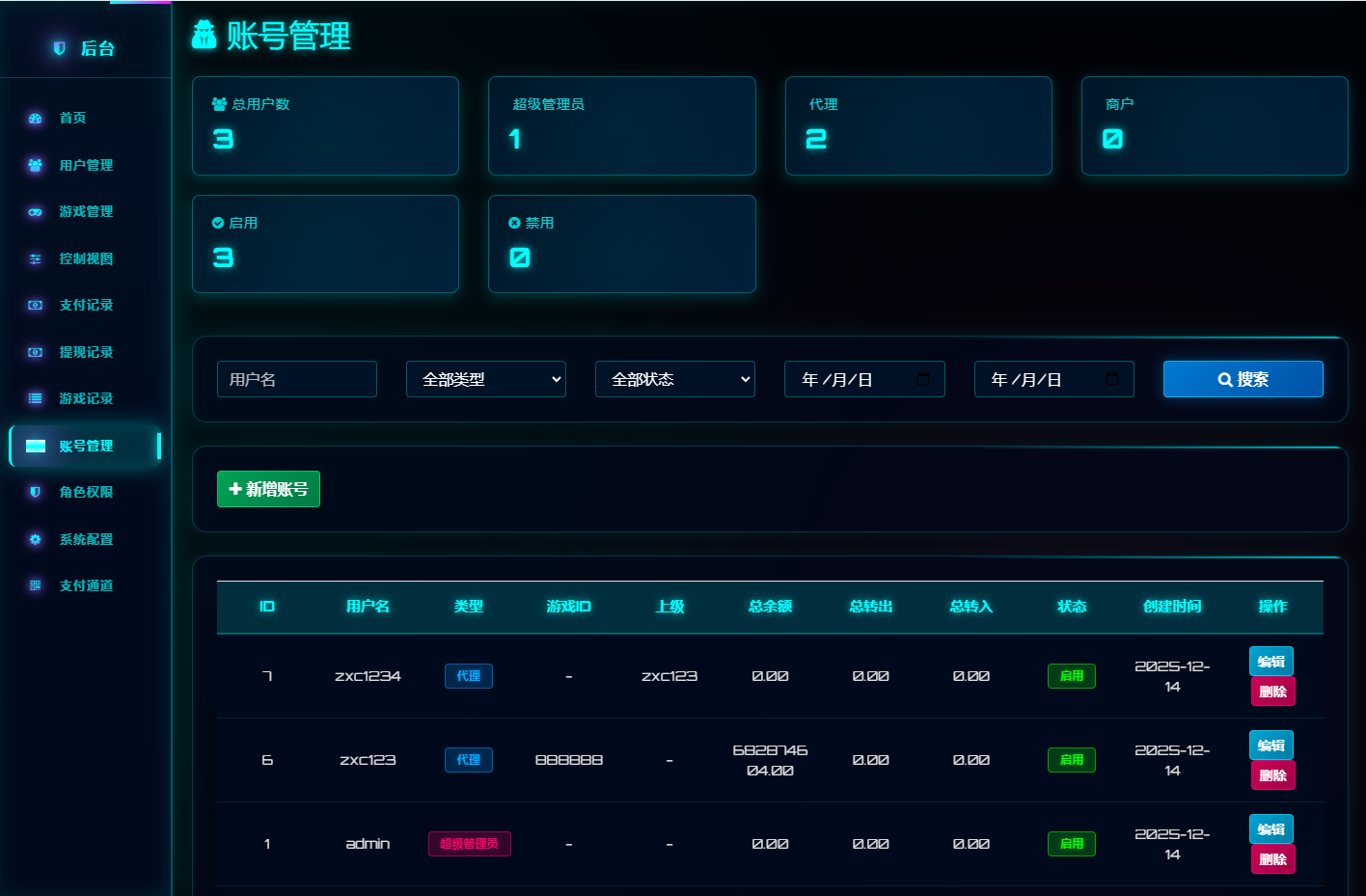Edit the zxc1234 account row
The width and height of the screenshot is (1366, 896).
coord(1271,661)
